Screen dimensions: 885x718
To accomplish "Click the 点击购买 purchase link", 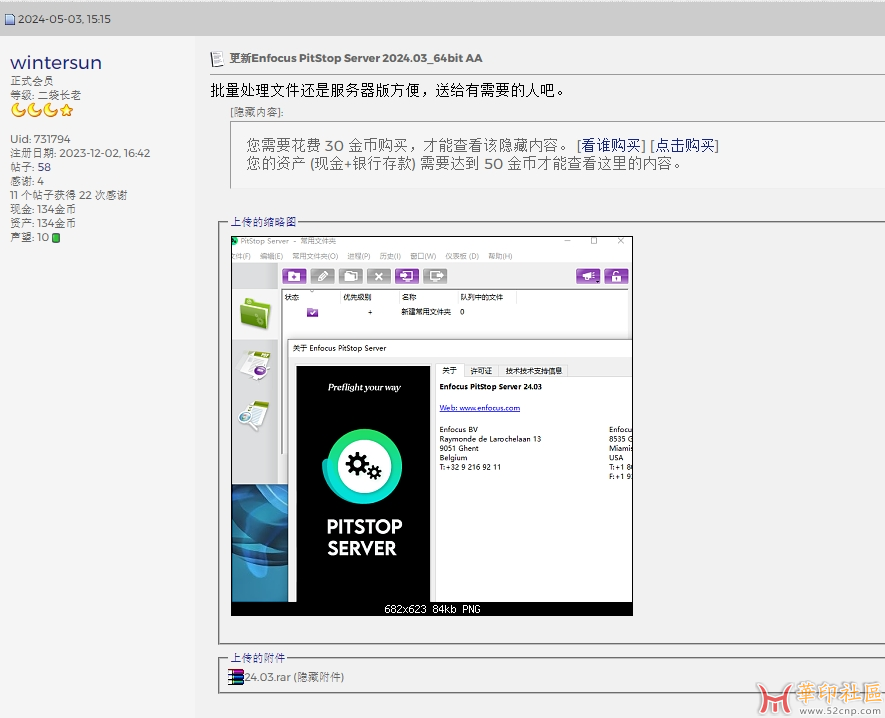I will tap(685, 146).
